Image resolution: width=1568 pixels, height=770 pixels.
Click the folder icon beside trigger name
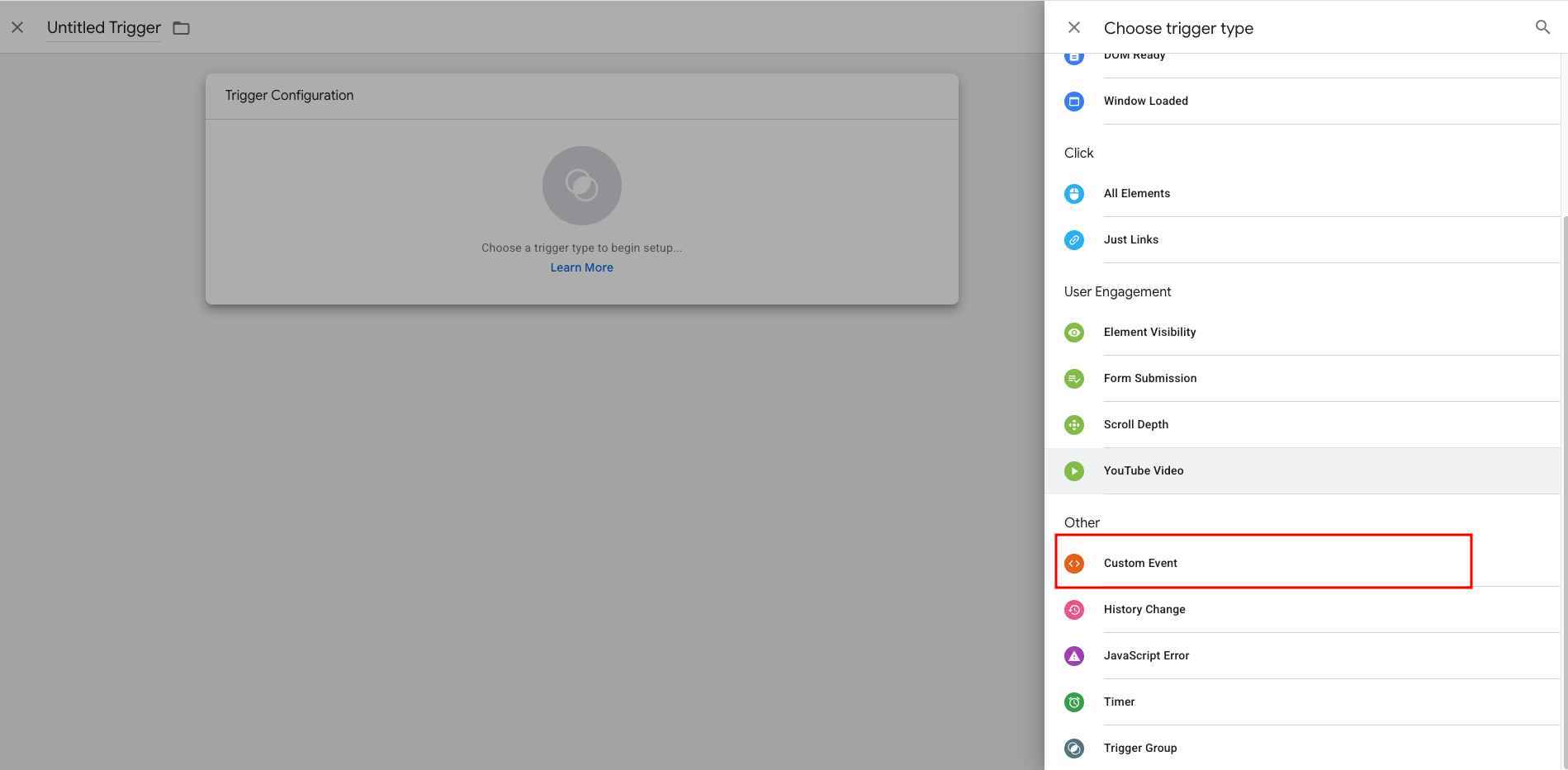click(x=182, y=28)
